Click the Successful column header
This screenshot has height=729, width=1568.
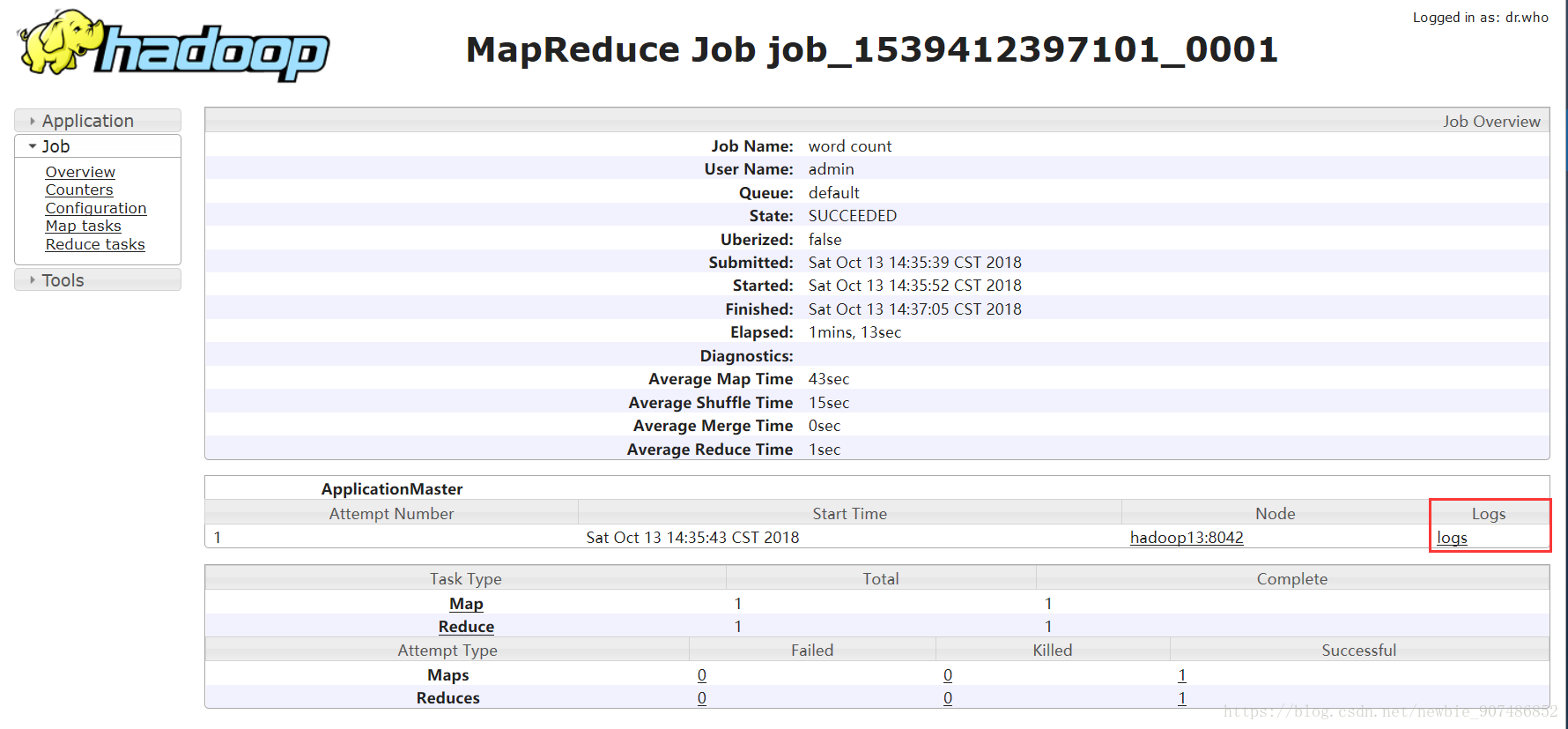point(1359,650)
